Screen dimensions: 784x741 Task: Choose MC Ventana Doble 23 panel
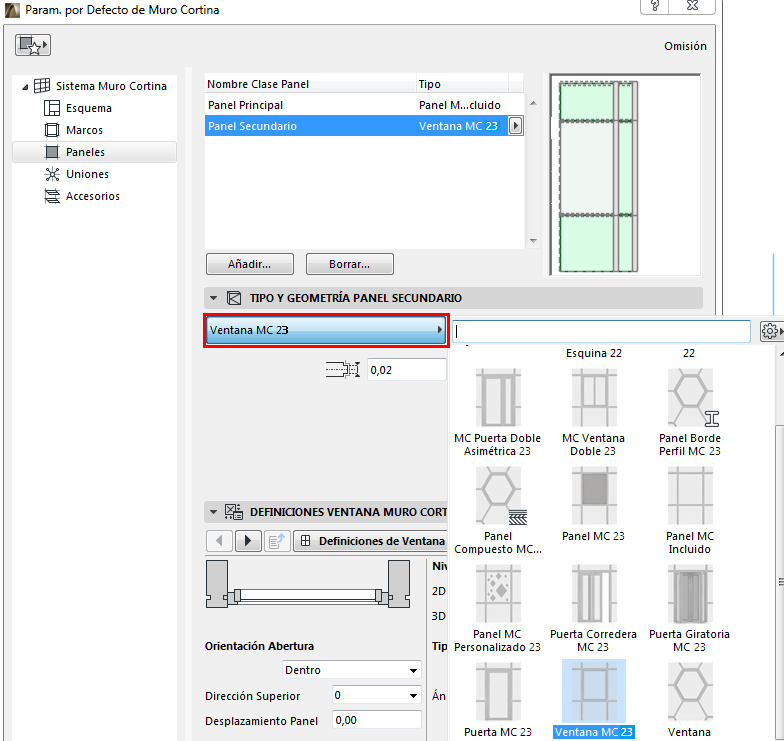tap(594, 412)
